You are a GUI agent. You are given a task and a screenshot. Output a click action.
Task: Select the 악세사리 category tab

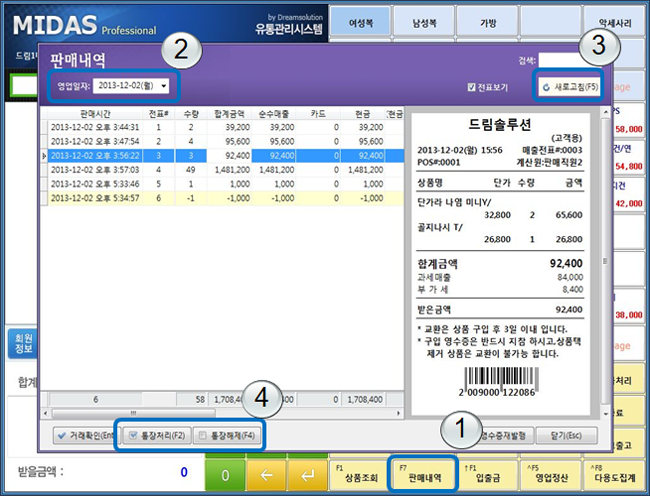pos(614,23)
